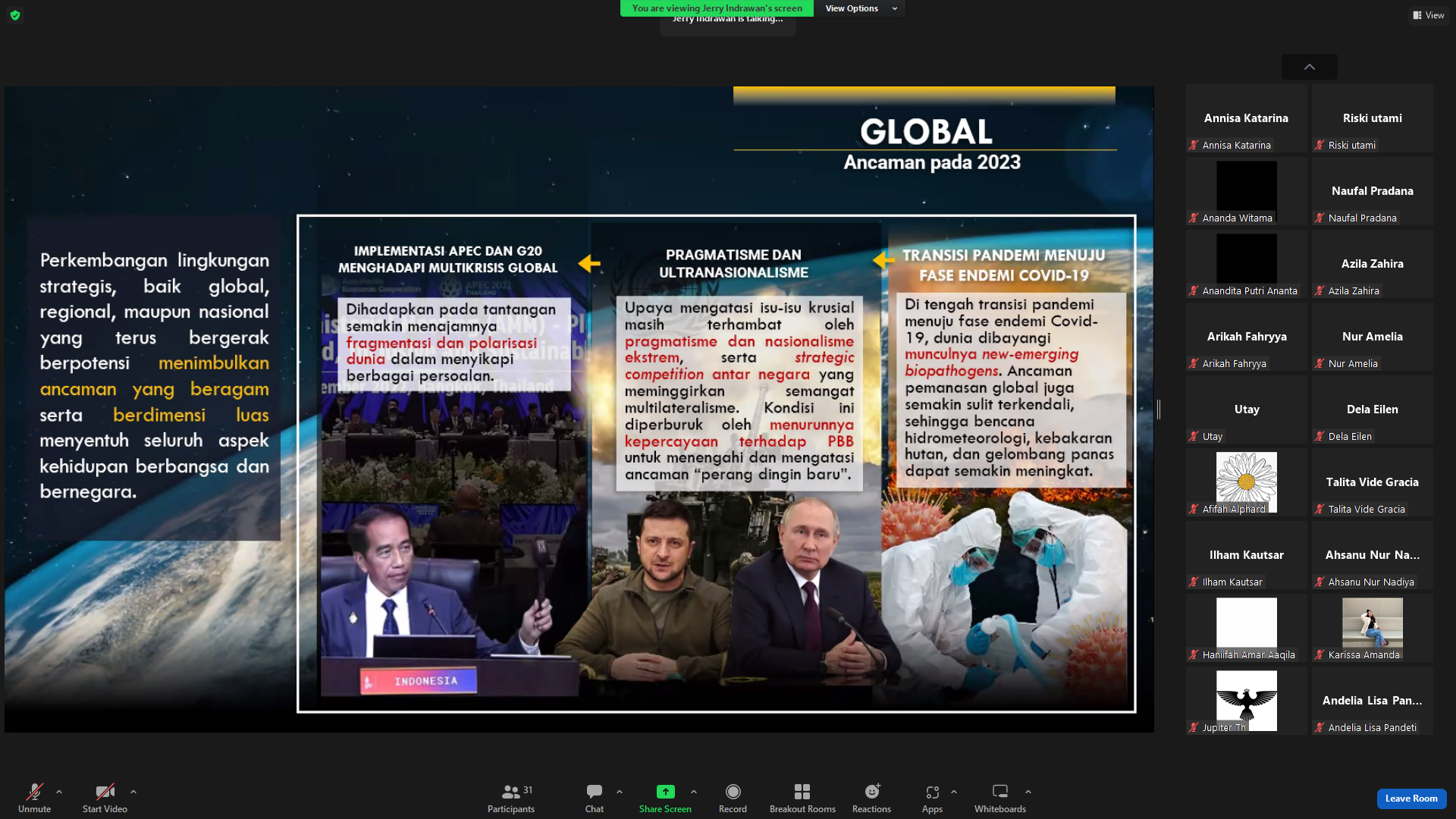1456x819 pixels.
Task: Select Ahsanu Nur Nadiya's participant tile
Action: [x=1373, y=555]
